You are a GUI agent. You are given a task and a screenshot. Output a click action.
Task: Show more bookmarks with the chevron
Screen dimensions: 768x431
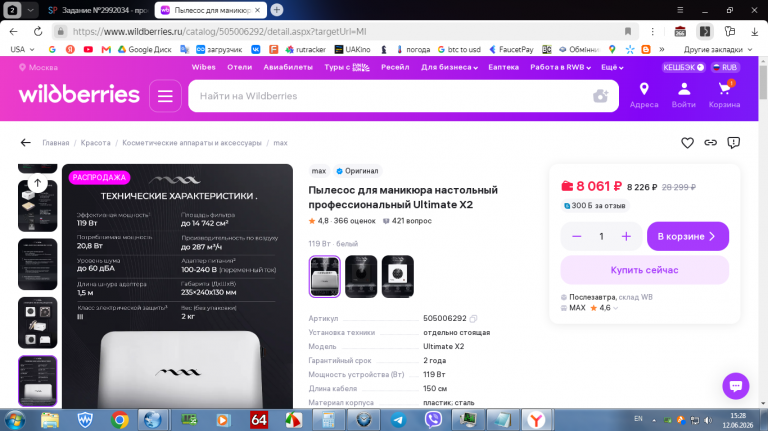[x=662, y=49]
